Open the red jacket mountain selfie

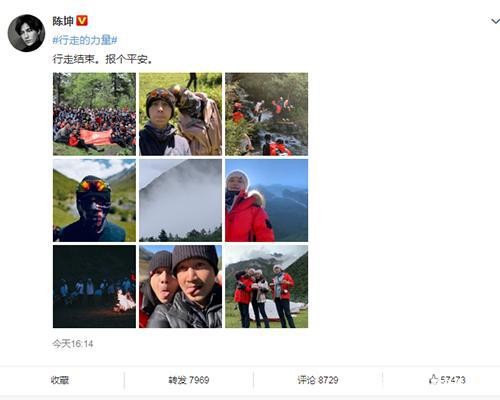click(267, 200)
